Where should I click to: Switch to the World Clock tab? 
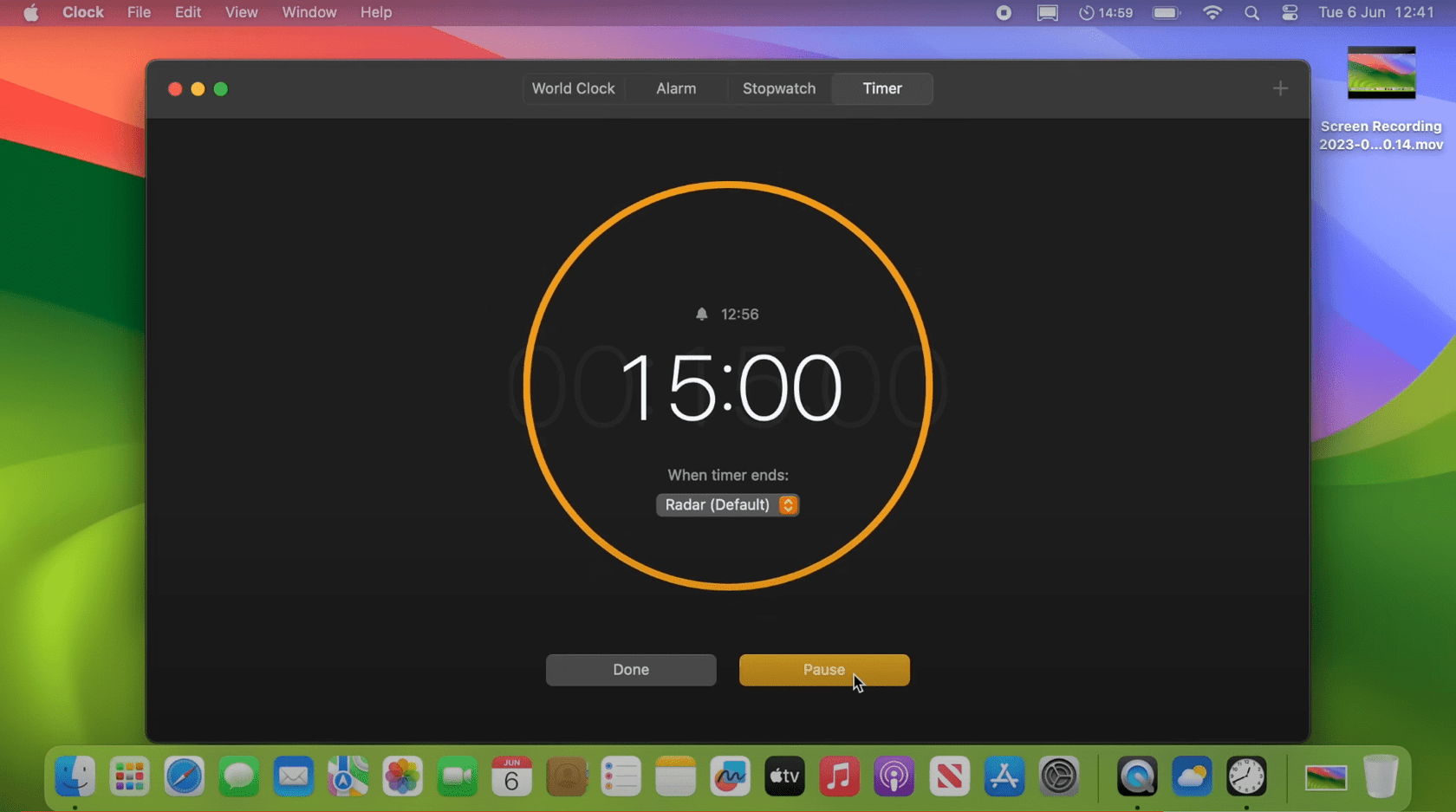[x=573, y=88]
